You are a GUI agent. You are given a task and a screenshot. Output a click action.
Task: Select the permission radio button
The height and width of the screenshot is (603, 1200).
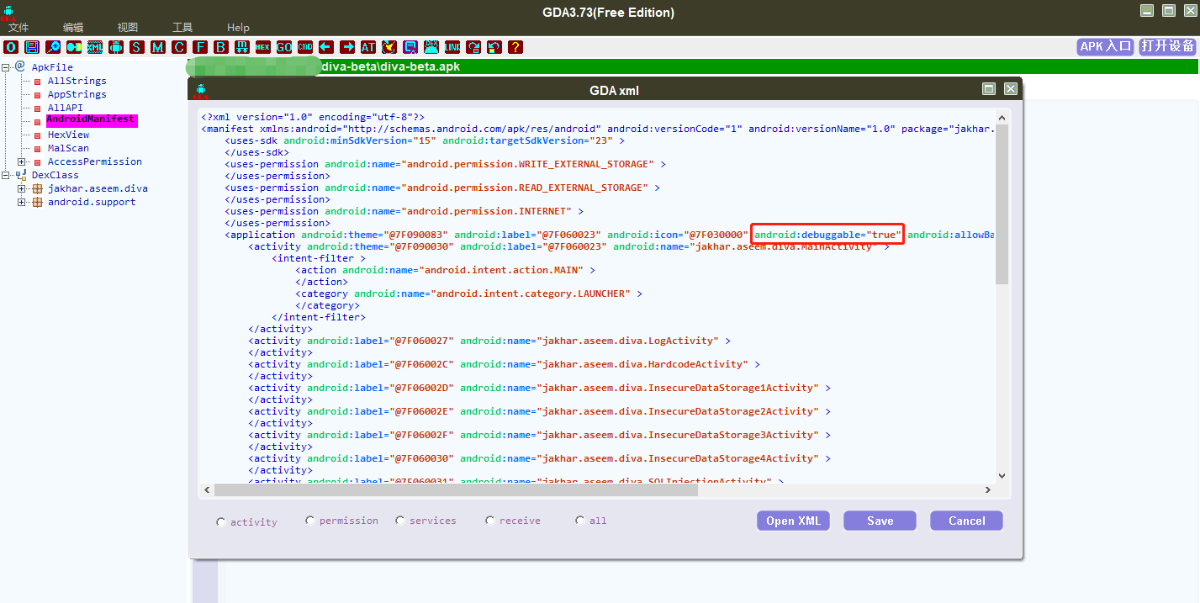pos(310,520)
